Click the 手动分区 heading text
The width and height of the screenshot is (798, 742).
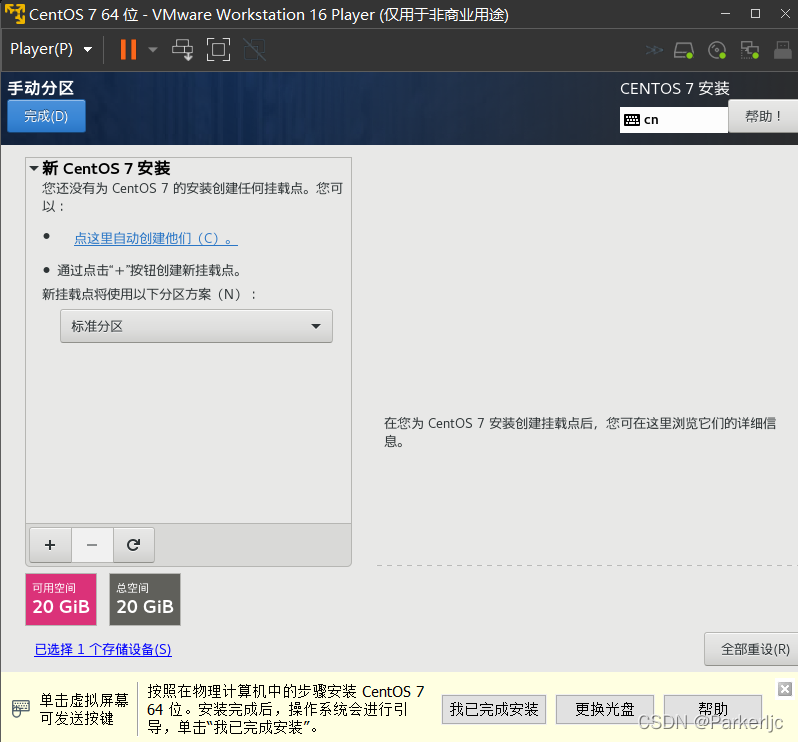click(x=41, y=88)
